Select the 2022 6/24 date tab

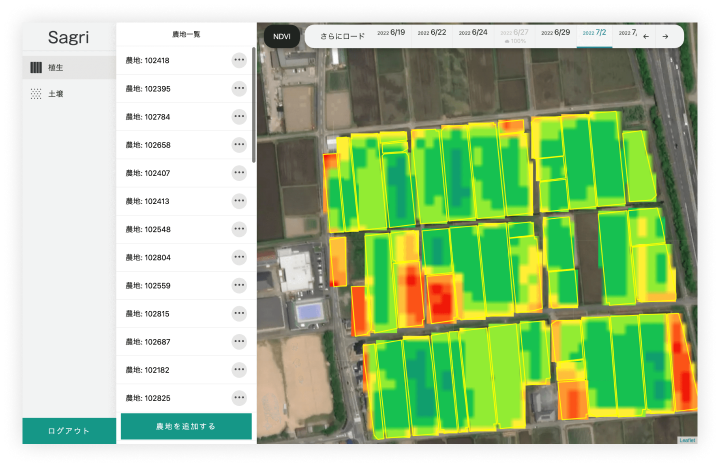tap(474, 33)
